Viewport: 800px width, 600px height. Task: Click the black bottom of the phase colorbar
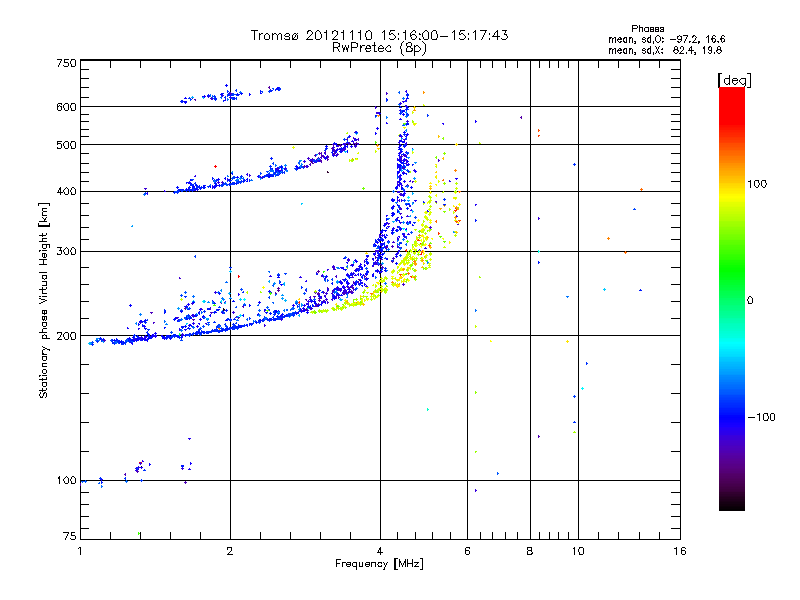click(x=732, y=503)
